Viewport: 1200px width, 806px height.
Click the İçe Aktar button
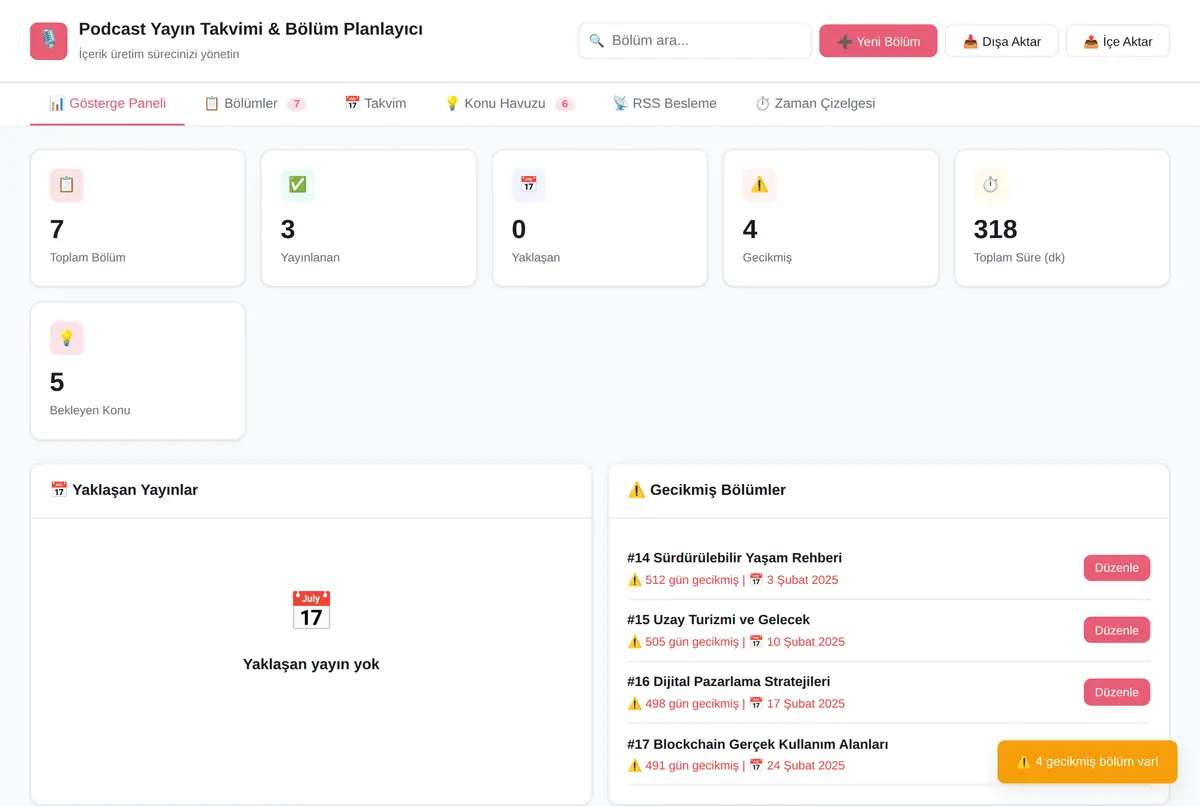pos(1118,41)
